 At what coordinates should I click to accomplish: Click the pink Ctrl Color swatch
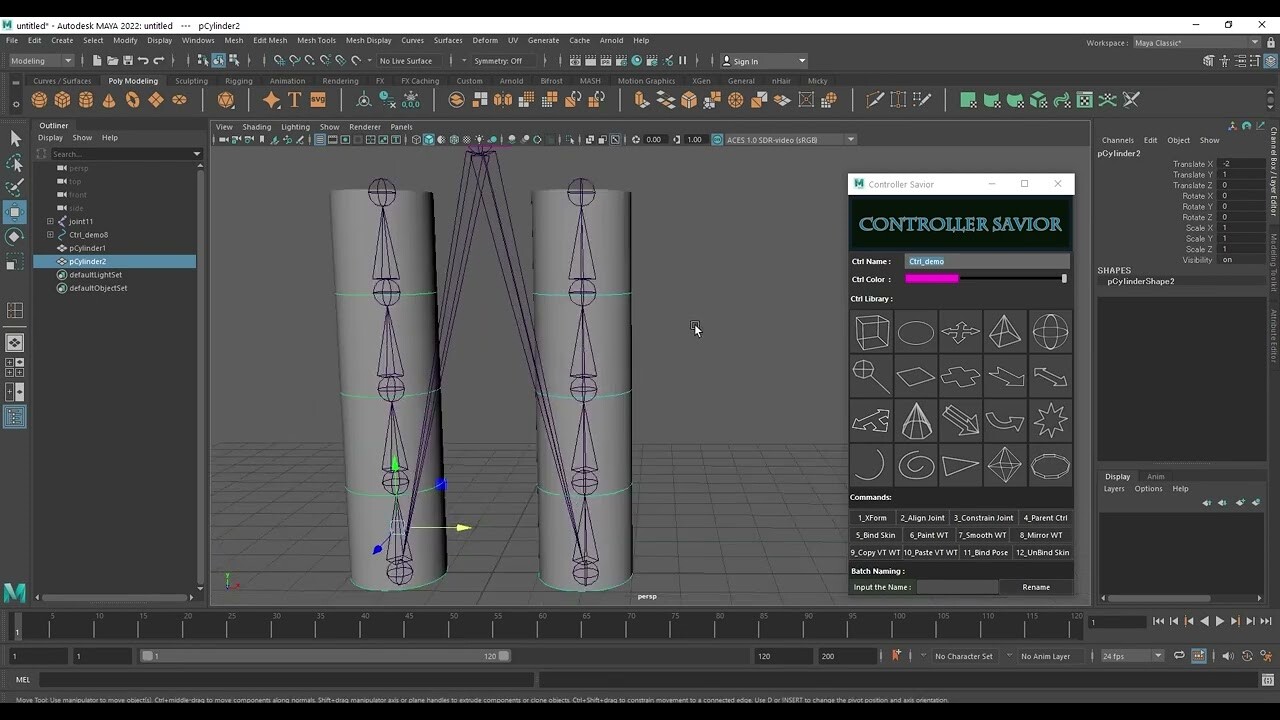tap(931, 279)
